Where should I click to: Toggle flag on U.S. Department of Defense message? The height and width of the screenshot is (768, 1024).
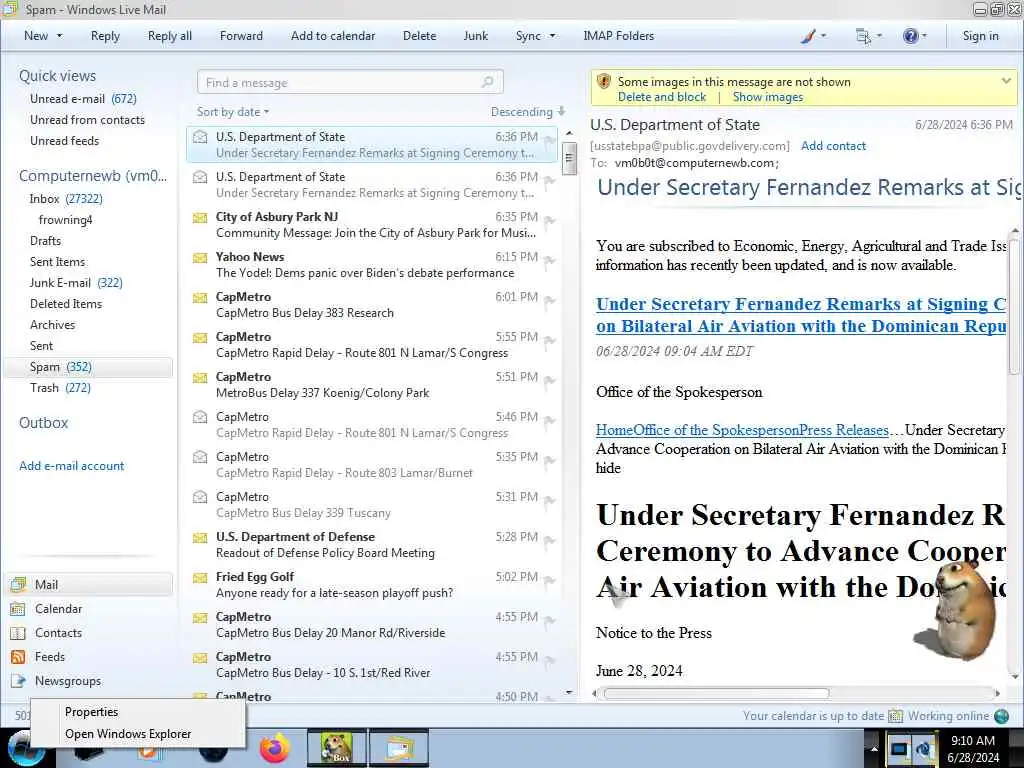[x=550, y=541]
